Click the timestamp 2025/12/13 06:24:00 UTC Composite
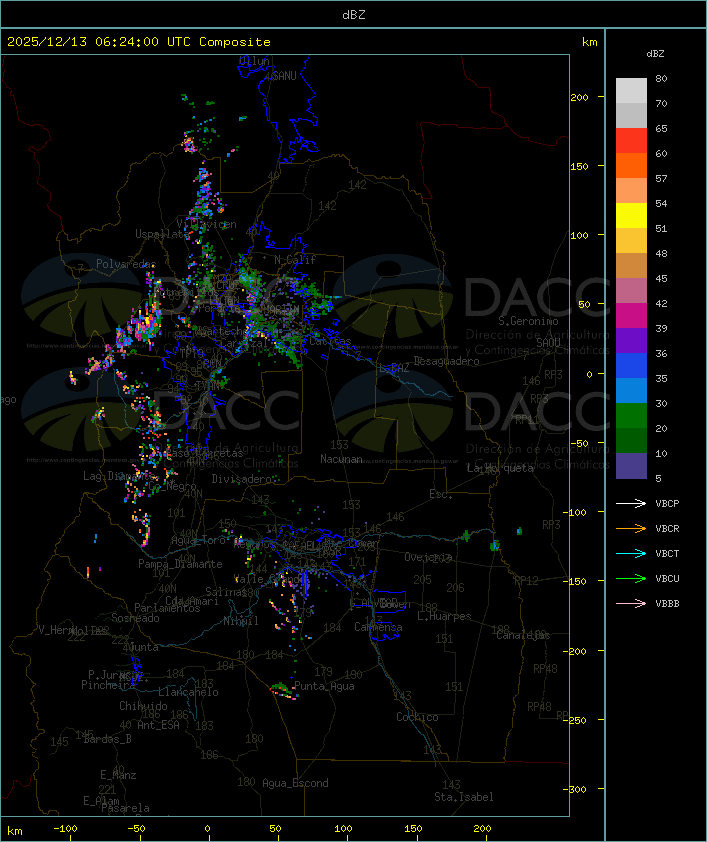707x842 pixels. coord(139,42)
